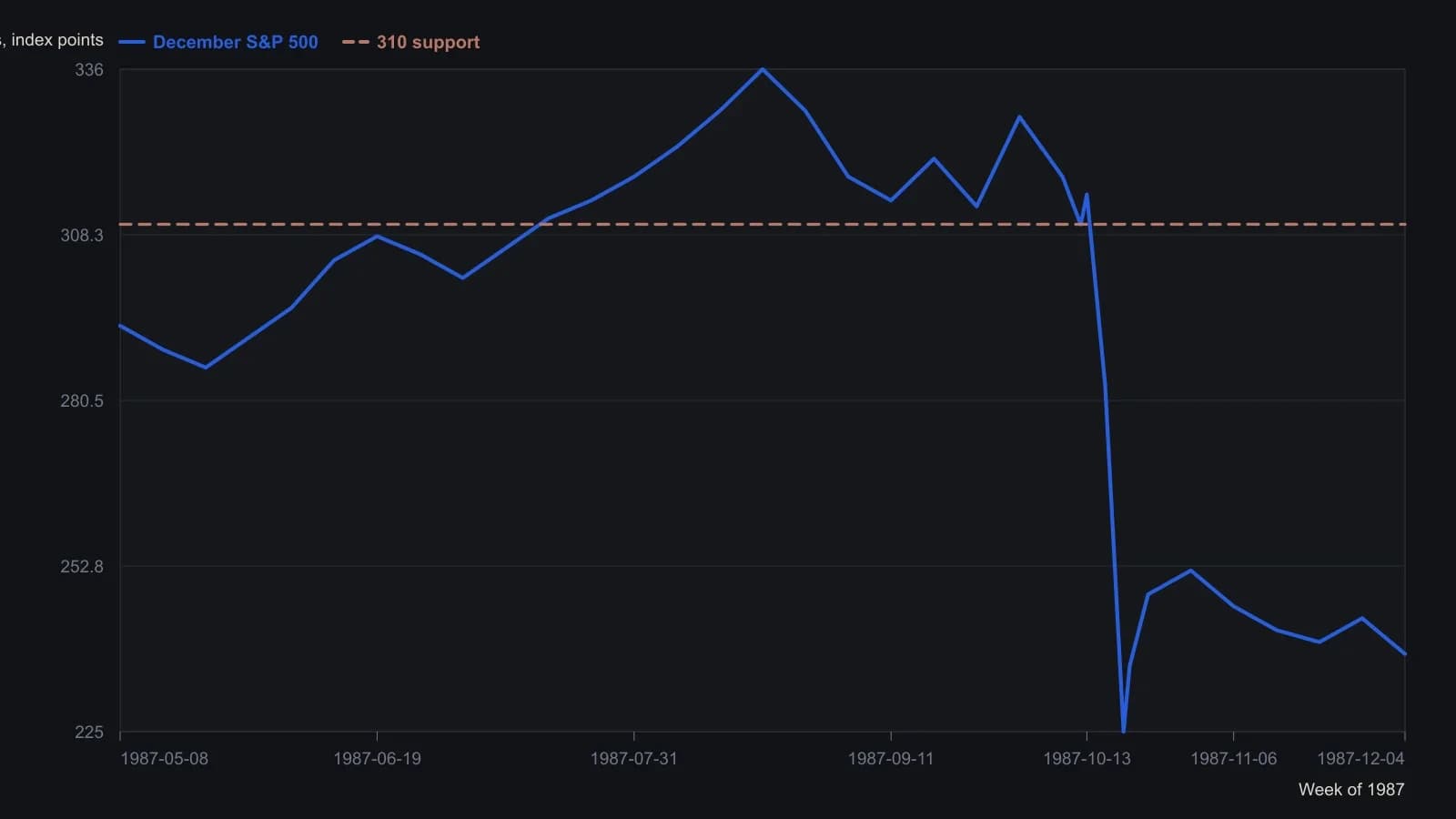Click the 1987-09-11 x-axis date label

click(x=891, y=759)
